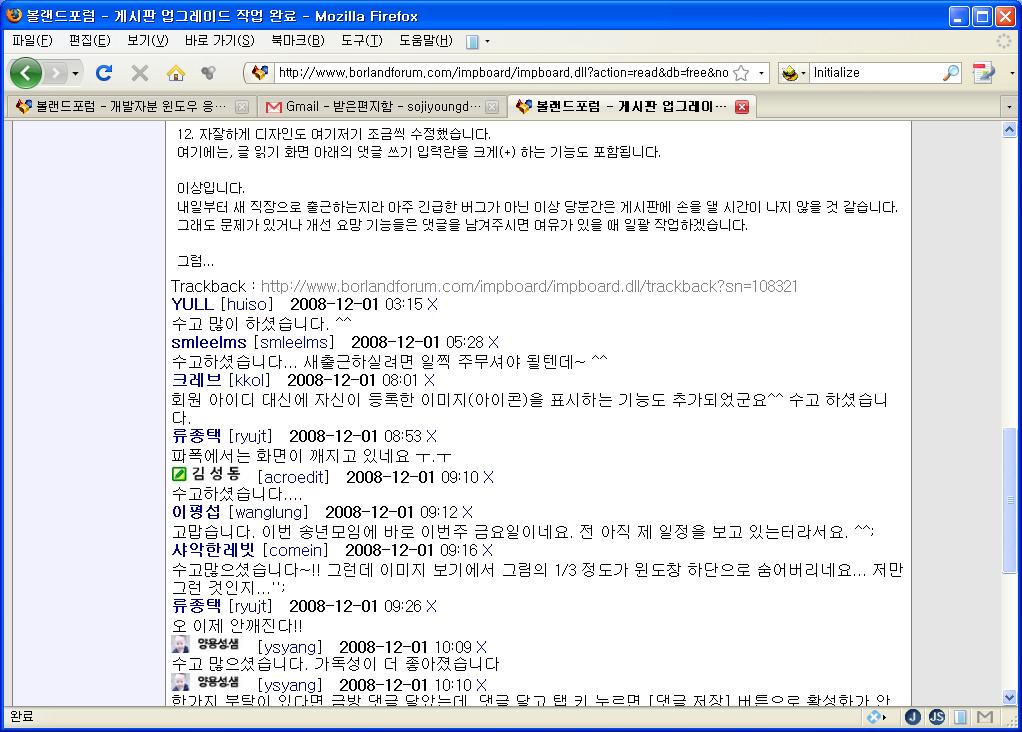This screenshot has width=1022, height=732.
Task: Delete YULL's comment with the X icon
Action: point(432,304)
